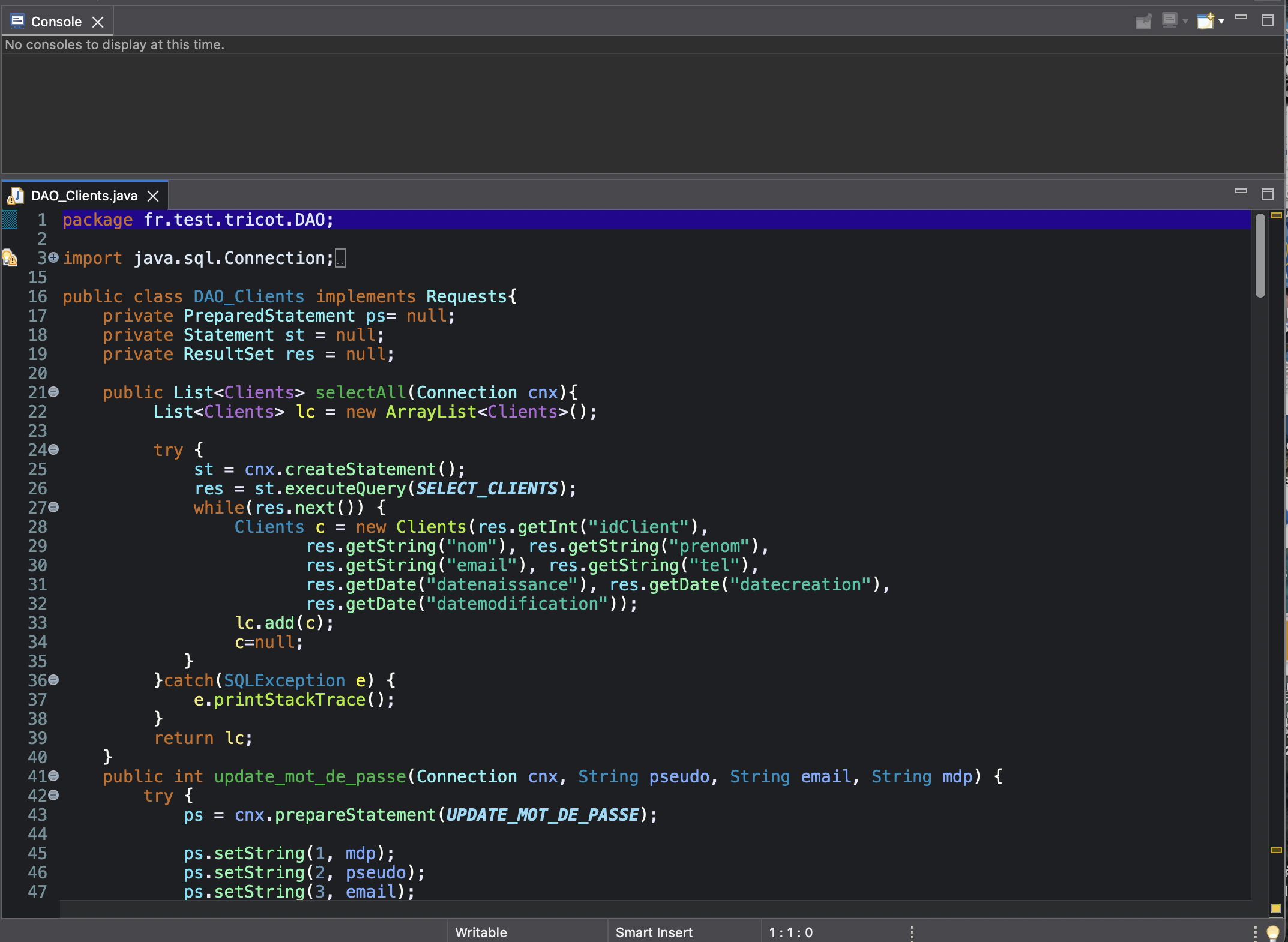
Task: Collapse the update_mot_de_passe method fold
Action: coord(53,776)
